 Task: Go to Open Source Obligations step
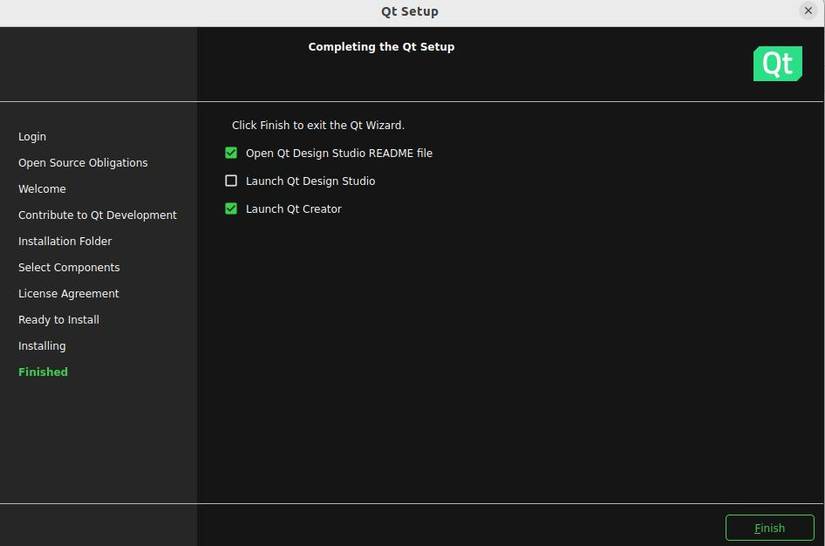(x=83, y=163)
